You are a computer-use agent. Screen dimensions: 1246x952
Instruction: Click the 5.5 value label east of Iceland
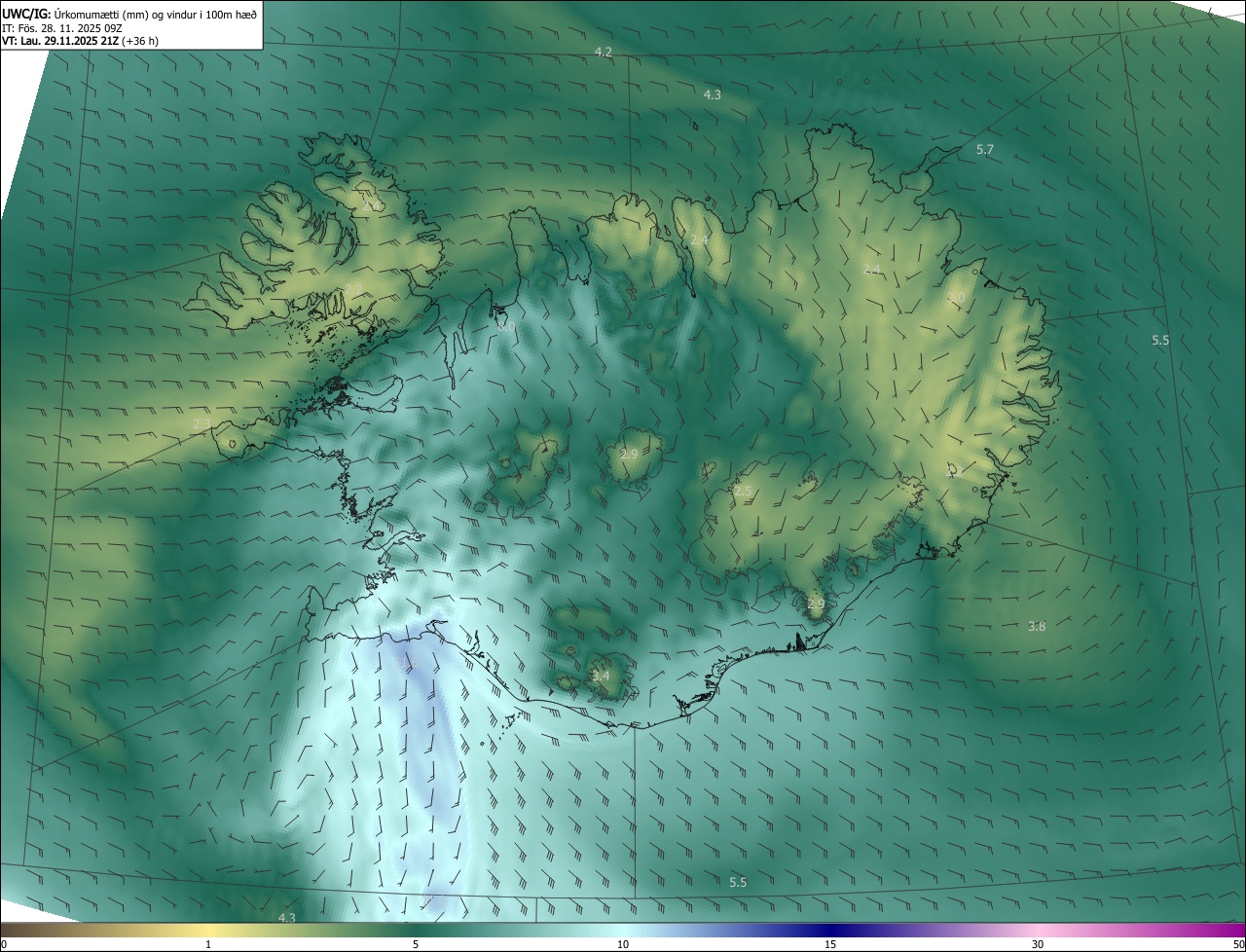1160,341
